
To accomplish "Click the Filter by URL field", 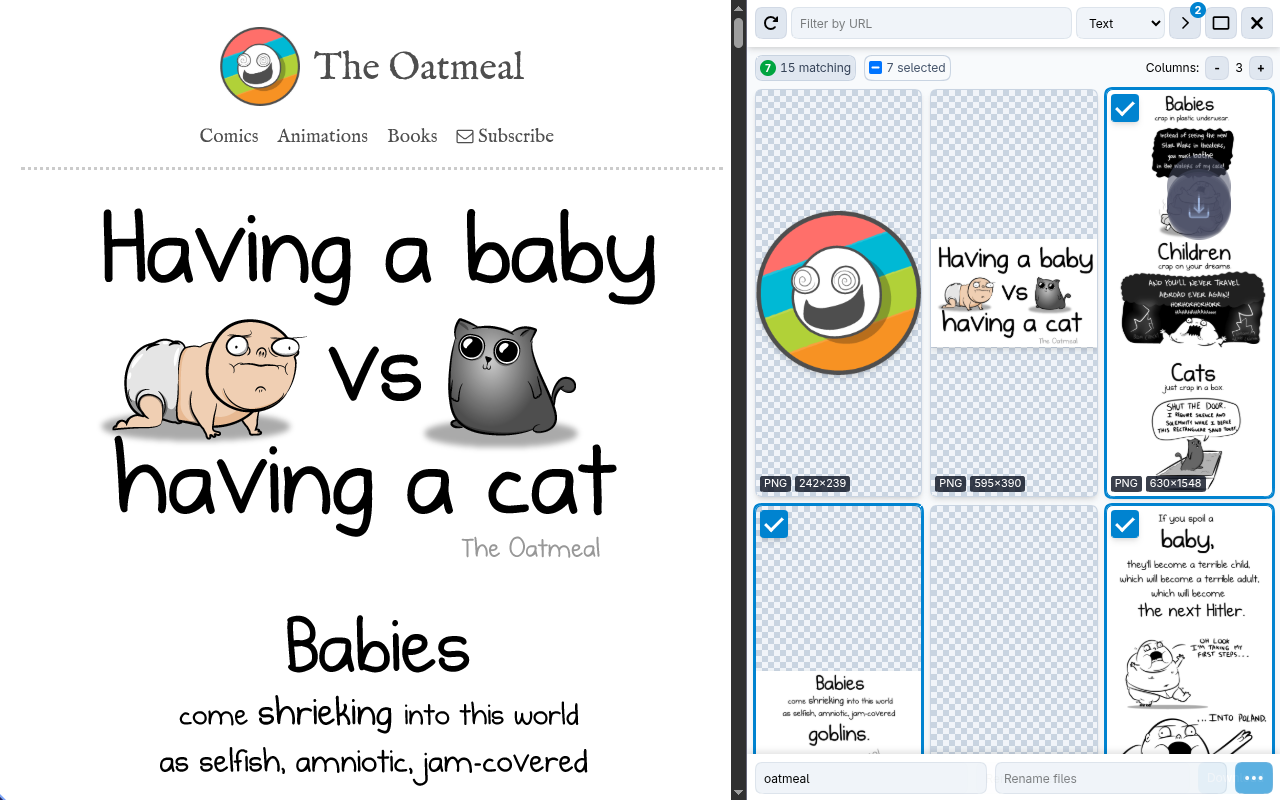I will pos(931,23).
